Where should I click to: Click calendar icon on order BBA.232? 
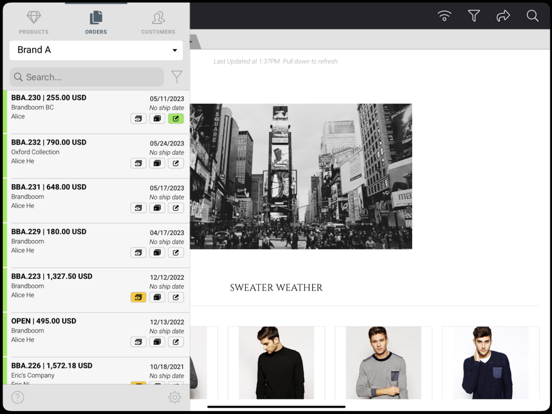(138, 163)
